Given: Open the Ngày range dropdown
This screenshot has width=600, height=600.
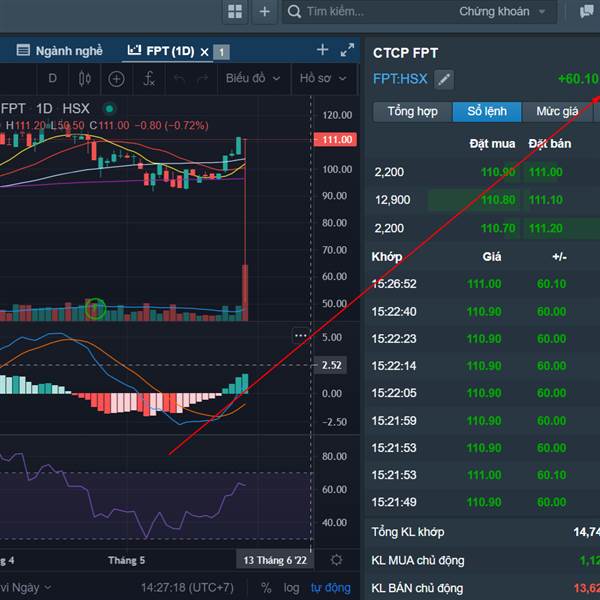Looking at the screenshot, I should tap(25, 588).
